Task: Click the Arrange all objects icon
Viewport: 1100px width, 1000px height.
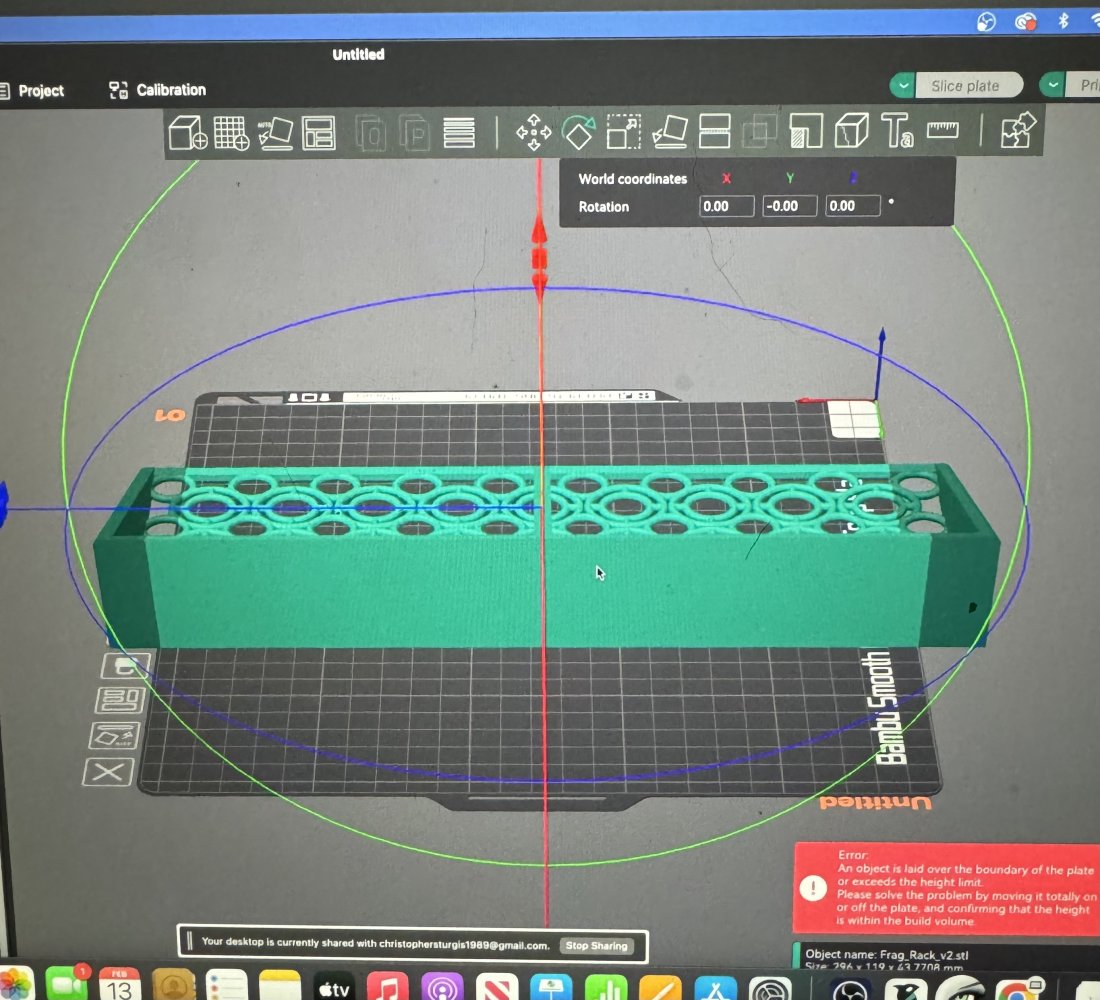Action: 319,132
